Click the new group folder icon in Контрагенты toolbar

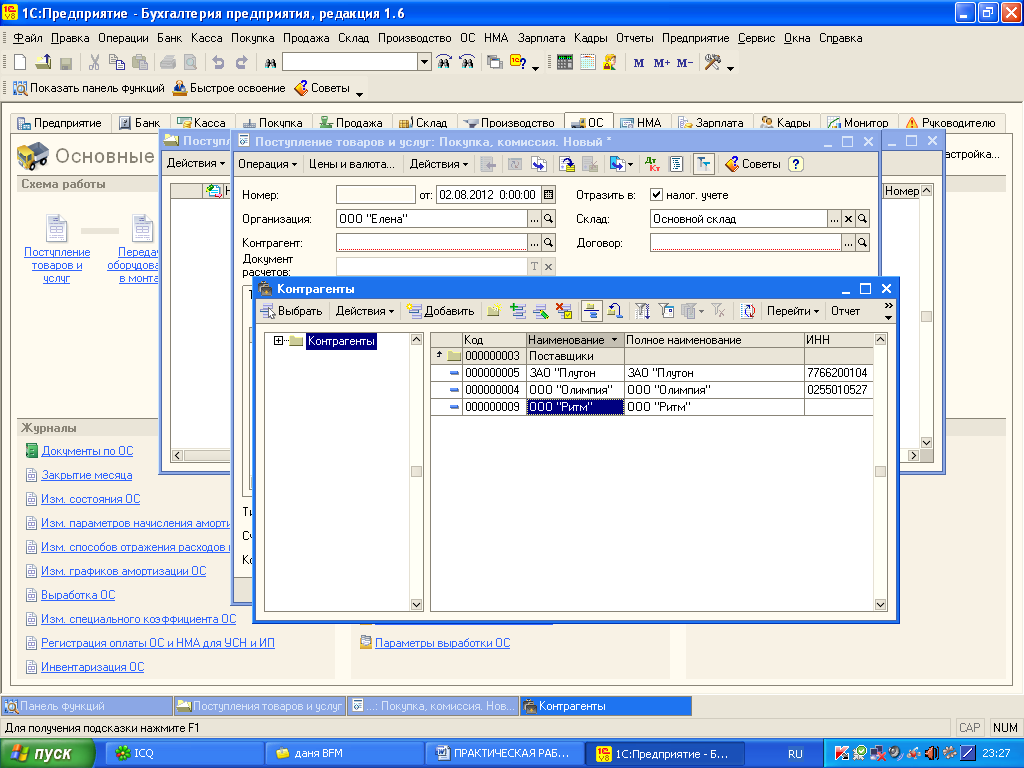coord(494,311)
